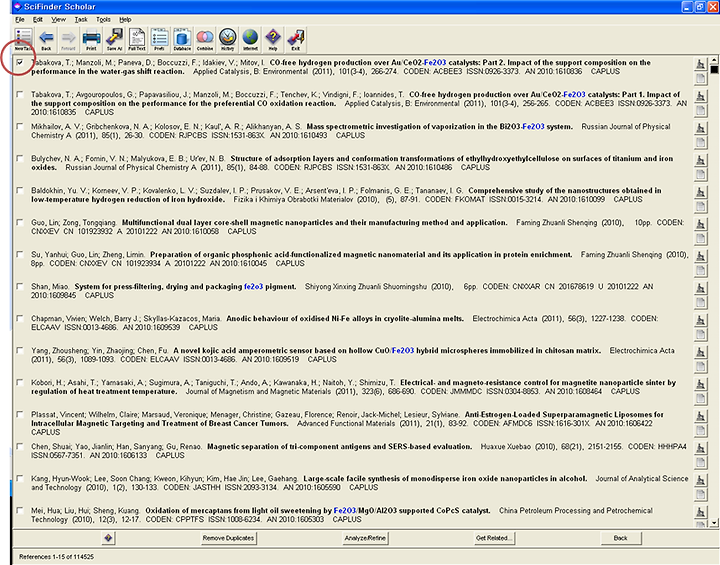
Task: Open the File menu
Action: 20,20
